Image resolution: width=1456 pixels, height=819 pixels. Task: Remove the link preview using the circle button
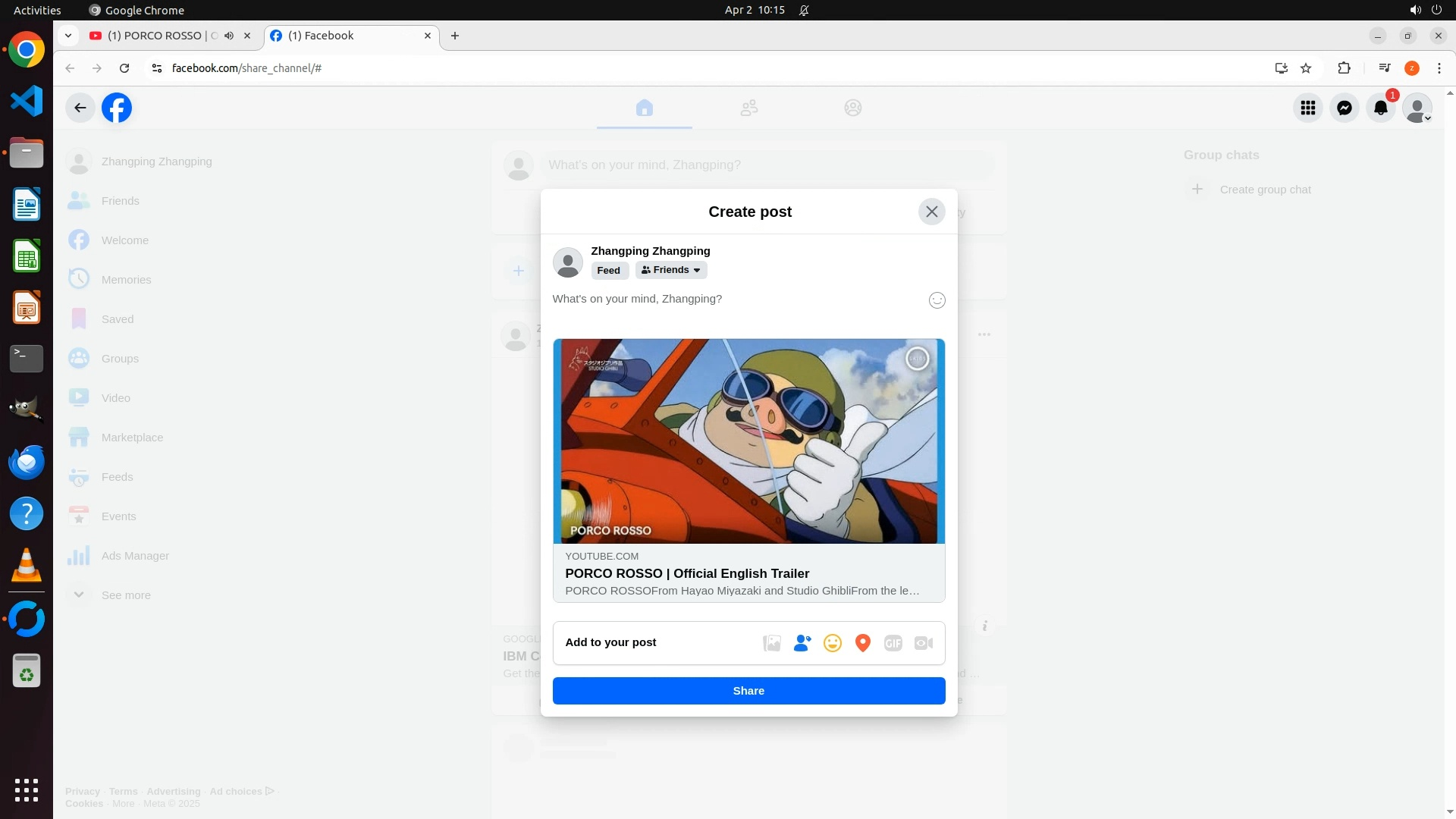[x=917, y=359]
